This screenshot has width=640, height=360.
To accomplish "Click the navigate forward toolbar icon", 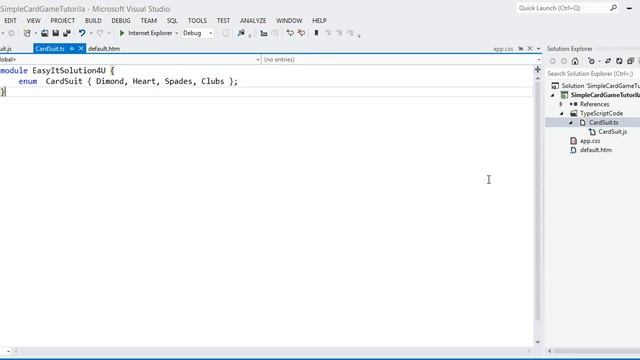I will pyautogui.click(x=11, y=33).
